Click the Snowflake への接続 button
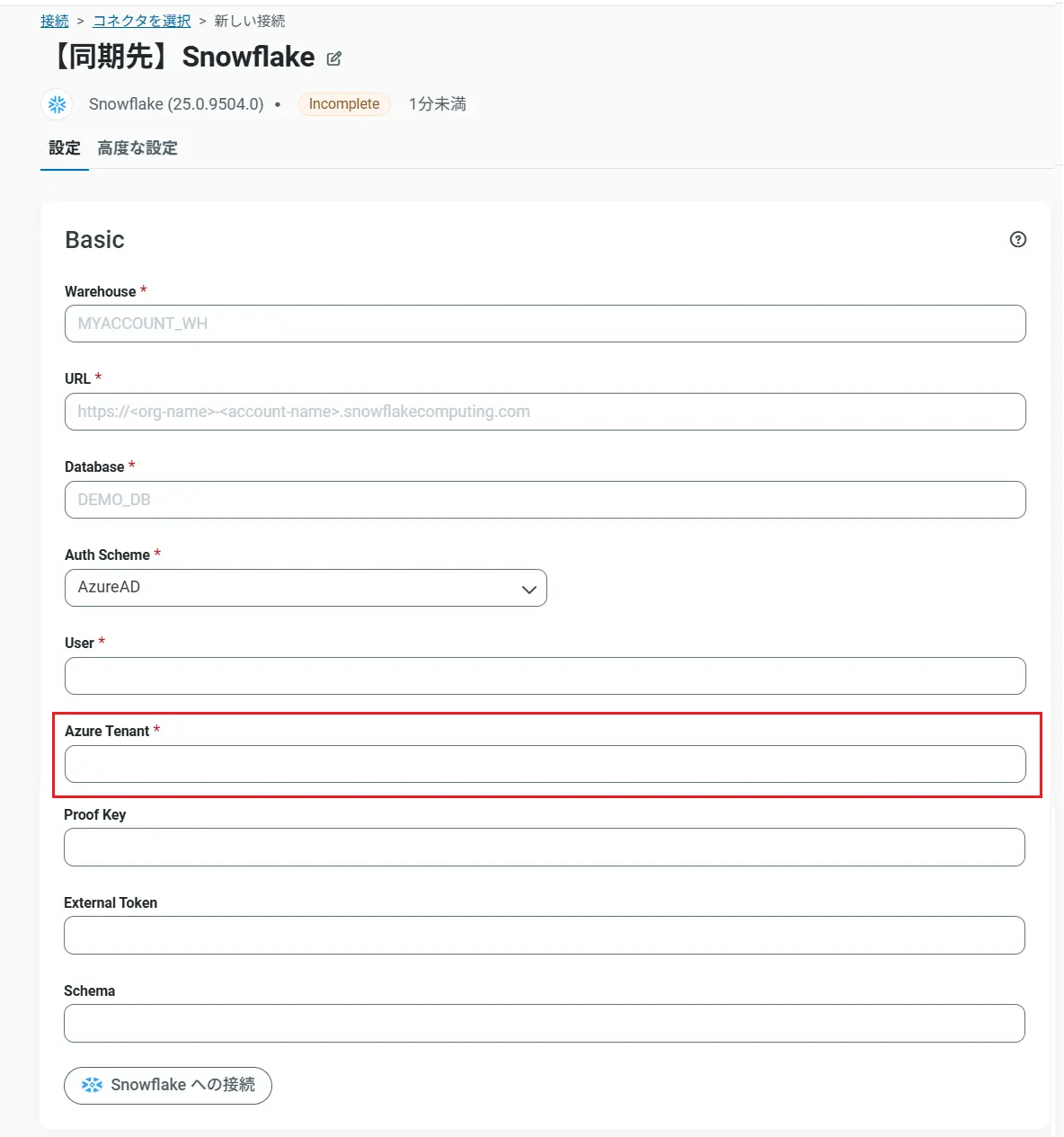Viewport: 1064px width, 1137px height. (168, 1085)
